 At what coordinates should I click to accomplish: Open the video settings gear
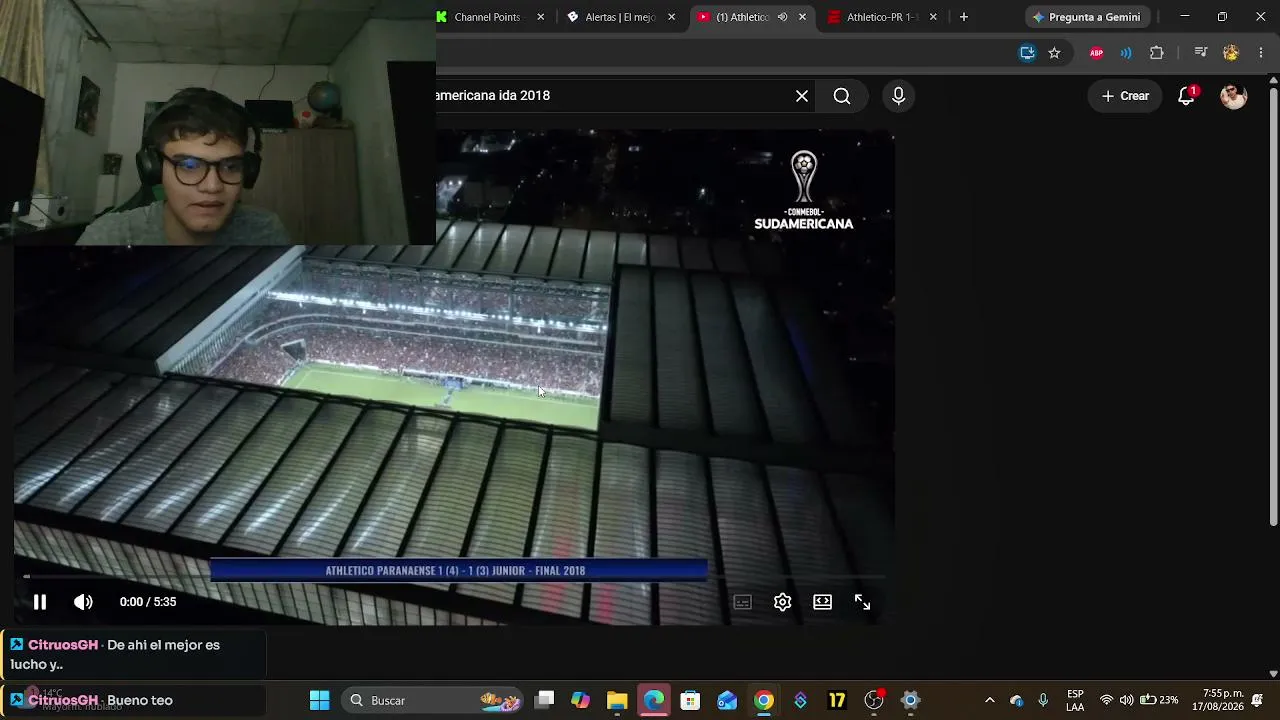[x=782, y=602]
